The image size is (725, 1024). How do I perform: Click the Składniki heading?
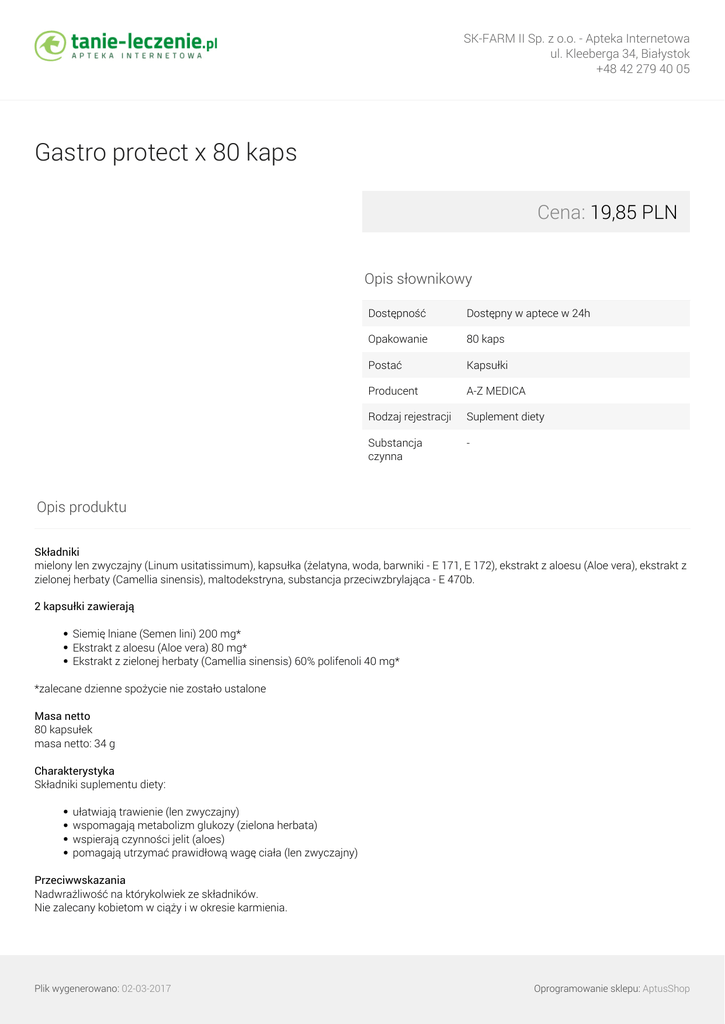[x=57, y=552]
